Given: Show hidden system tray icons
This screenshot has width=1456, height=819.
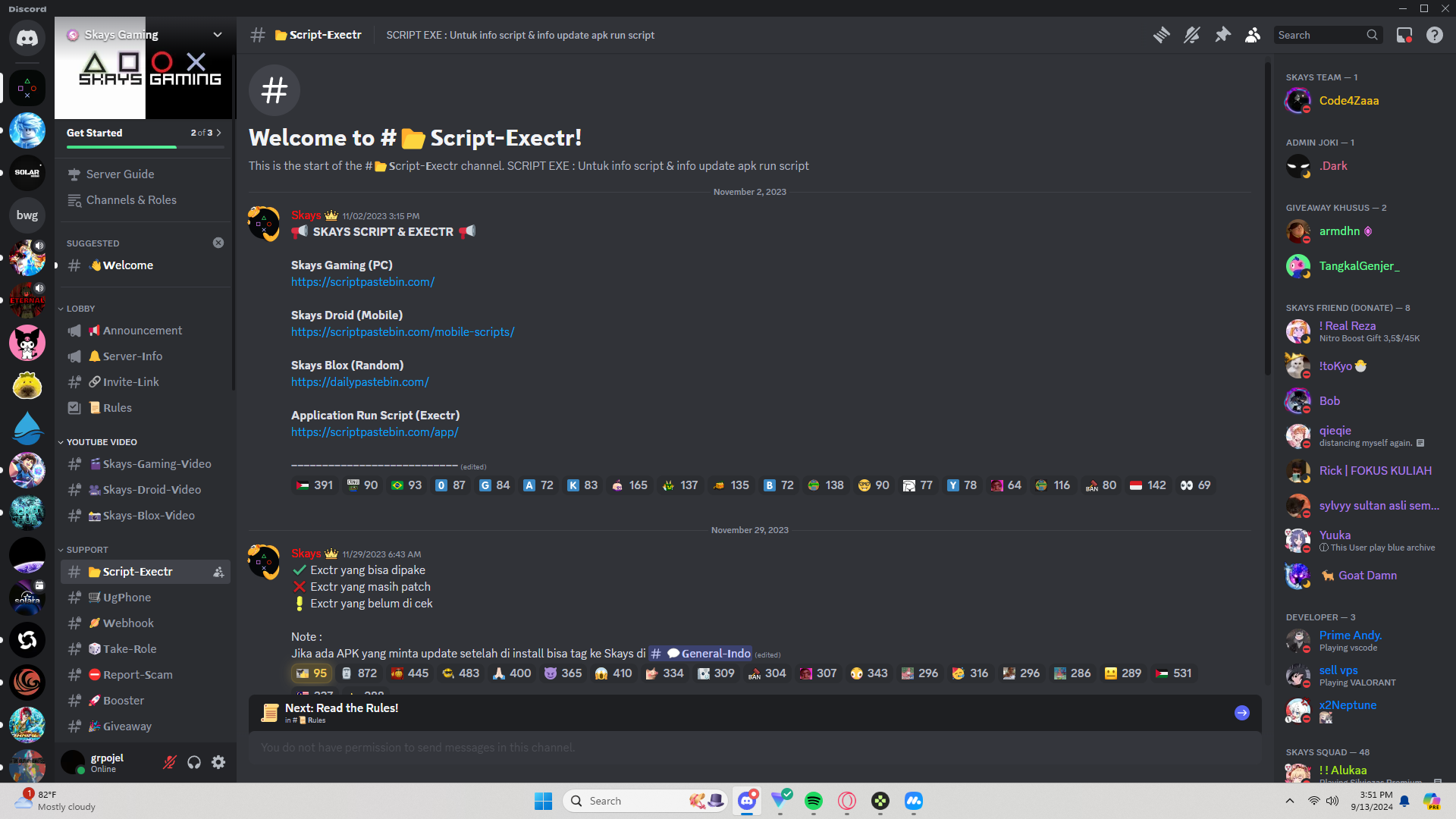Looking at the screenshot, I should [x=1290, y=801].
